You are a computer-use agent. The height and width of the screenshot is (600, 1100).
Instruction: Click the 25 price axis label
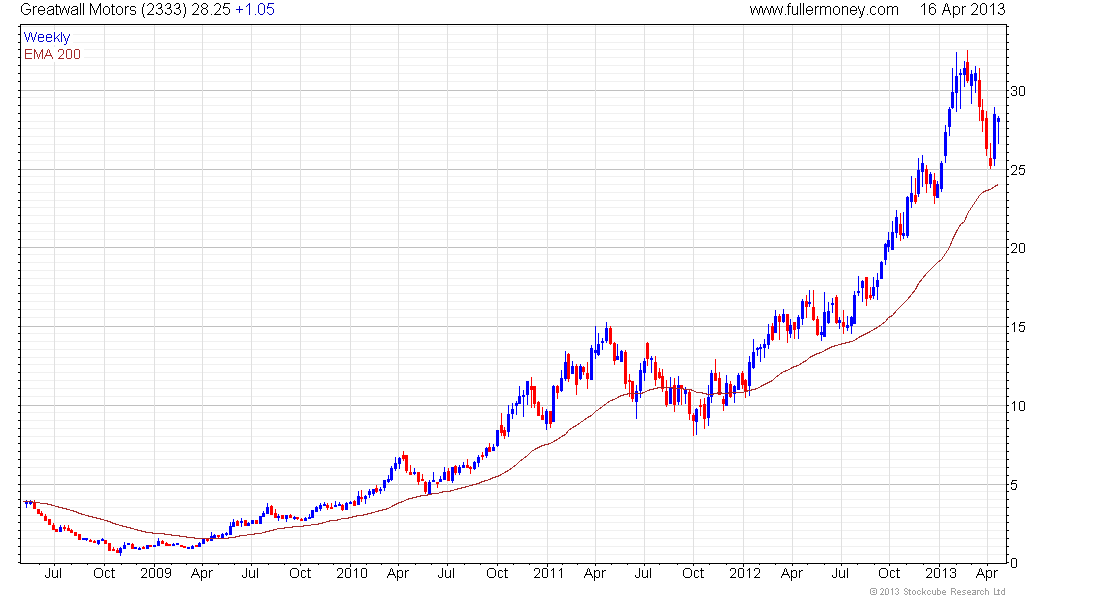[x=1018, y=171]
